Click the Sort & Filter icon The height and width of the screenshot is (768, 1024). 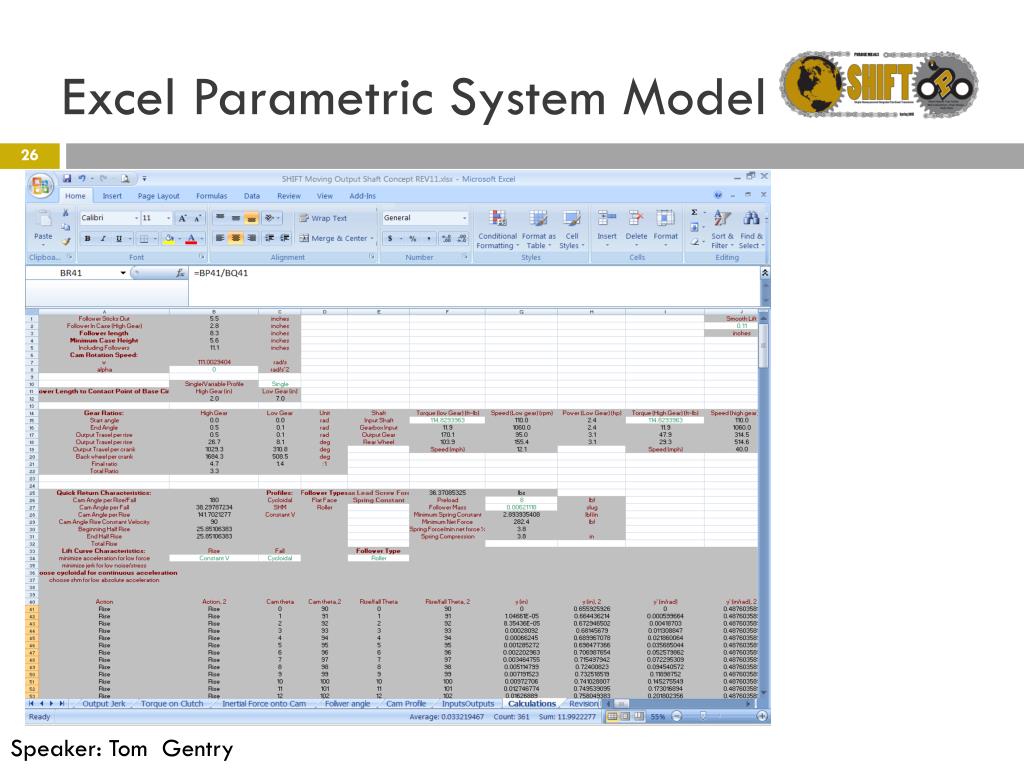[x=723, y=219]
